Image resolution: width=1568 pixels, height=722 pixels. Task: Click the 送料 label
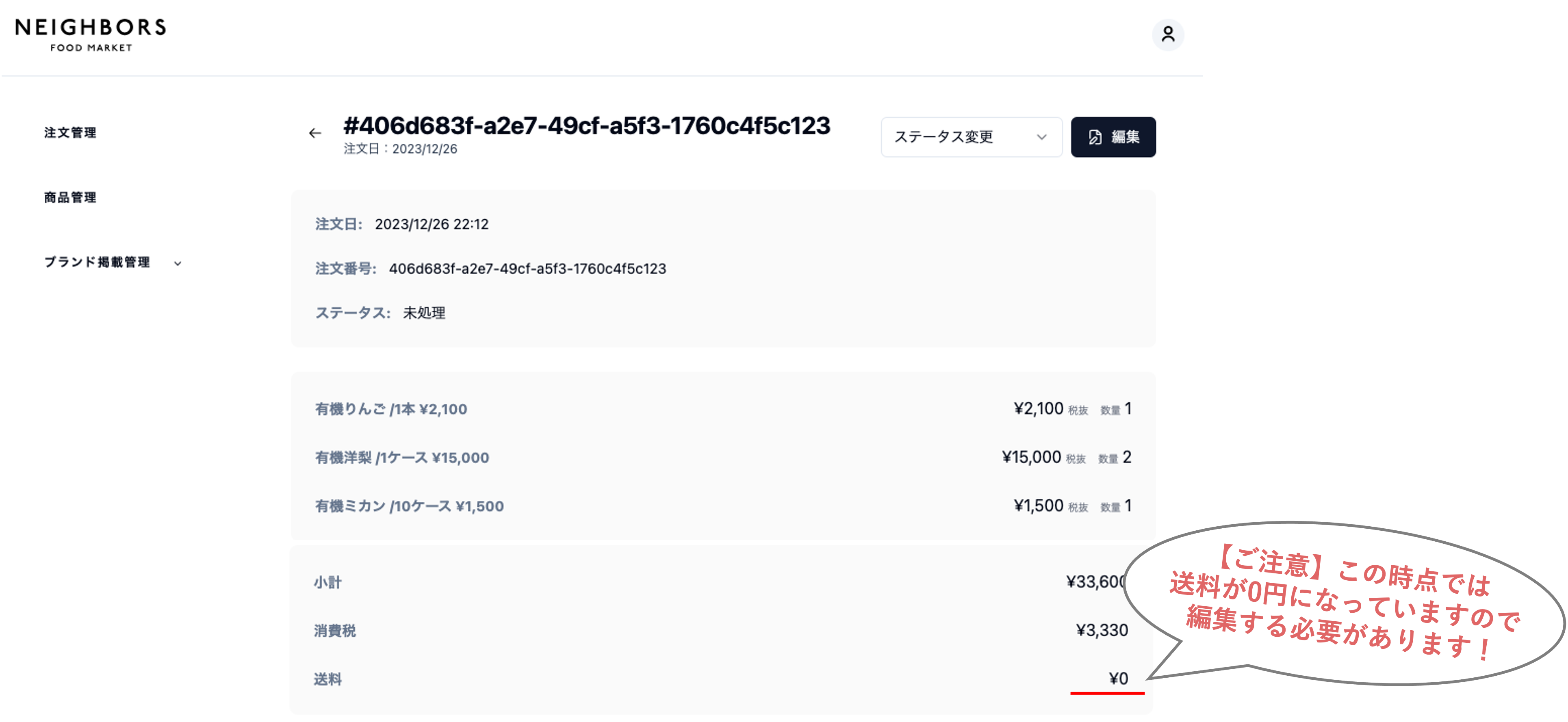click(327, 679)
